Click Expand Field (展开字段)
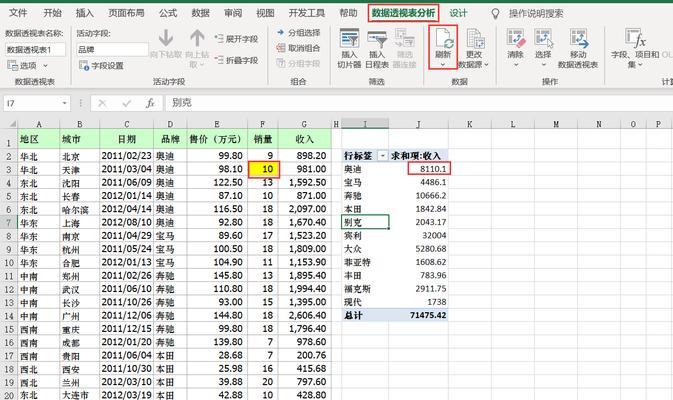The image size is (673, 400). tap(236, 39)
